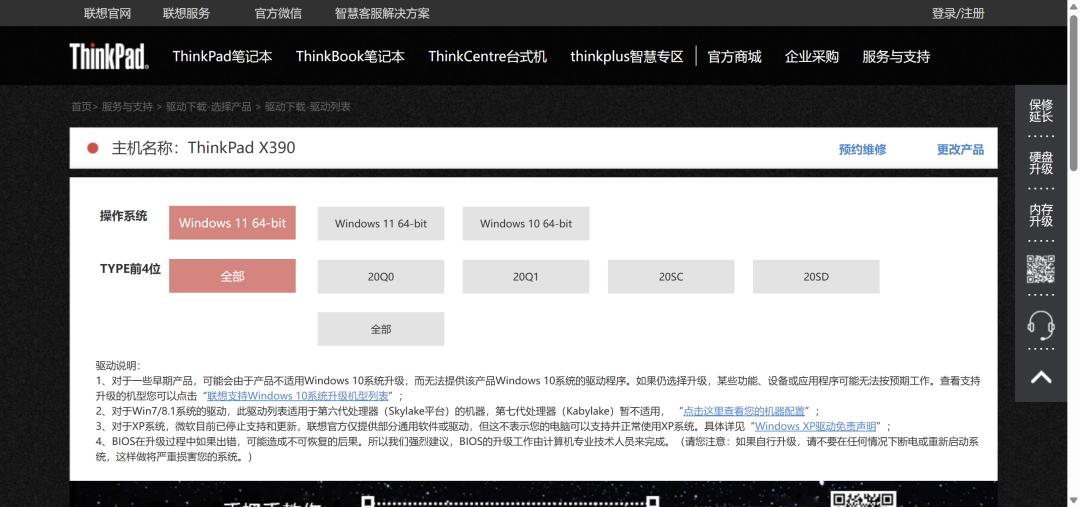Open 联想支持Windows 10系统升级机型列表 link
This screenshot has width=1080, height=507.
pyautogui.click(x=298, y=396)
